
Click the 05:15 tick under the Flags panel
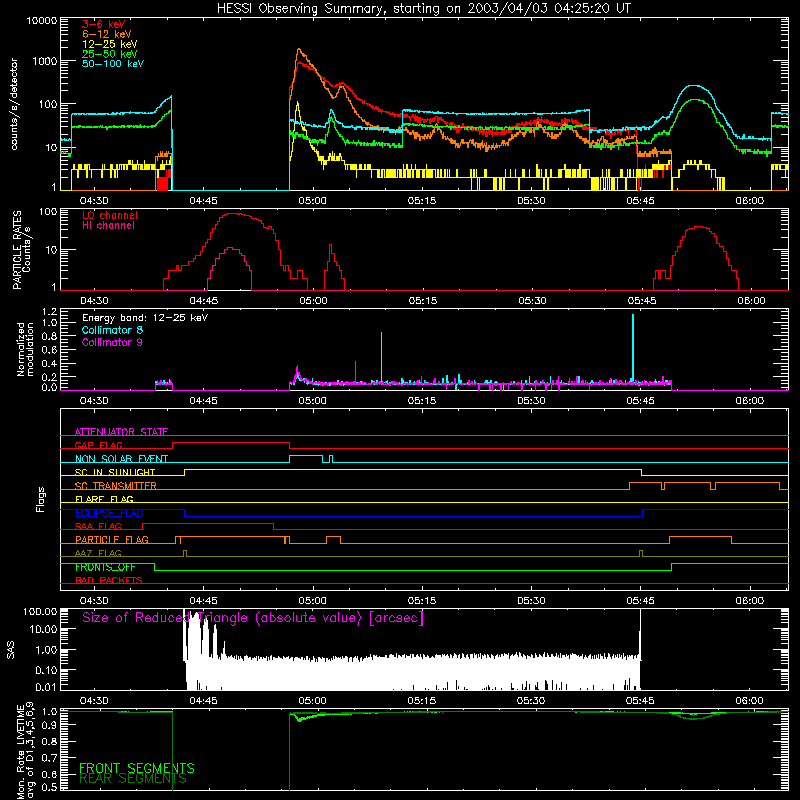click(422, 601)
